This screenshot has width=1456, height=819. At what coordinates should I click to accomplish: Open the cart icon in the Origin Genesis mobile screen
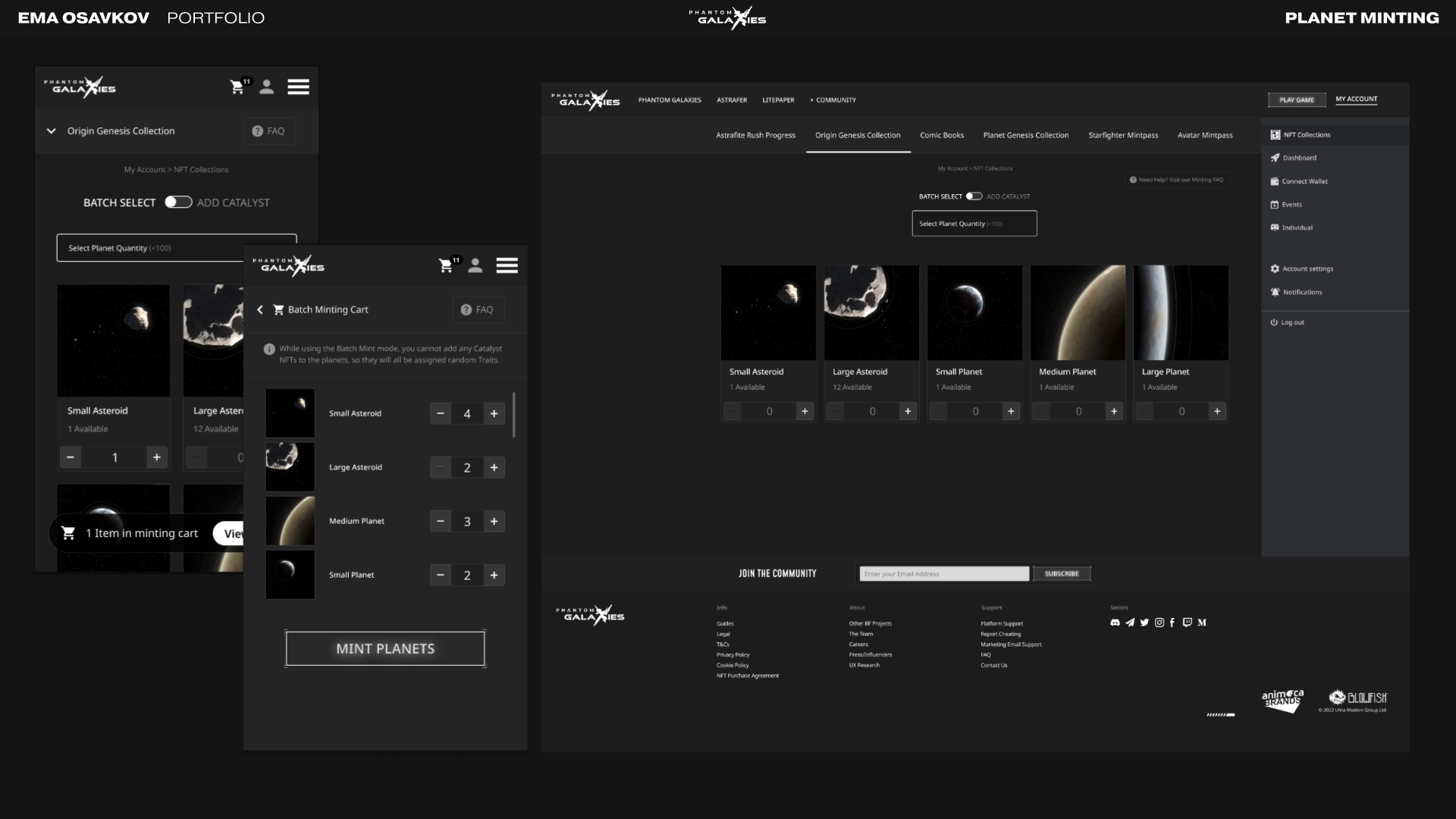click(237, 87)
